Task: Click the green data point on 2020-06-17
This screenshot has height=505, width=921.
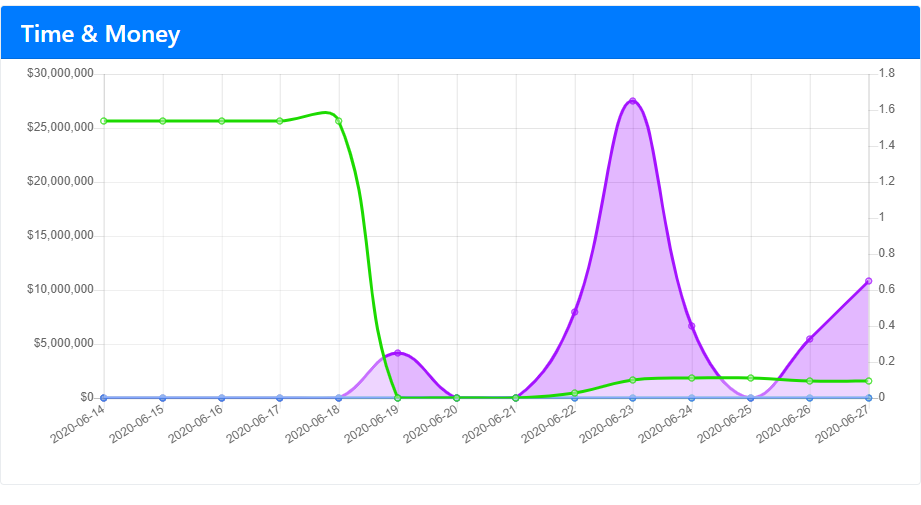Action: click(280, 121)
